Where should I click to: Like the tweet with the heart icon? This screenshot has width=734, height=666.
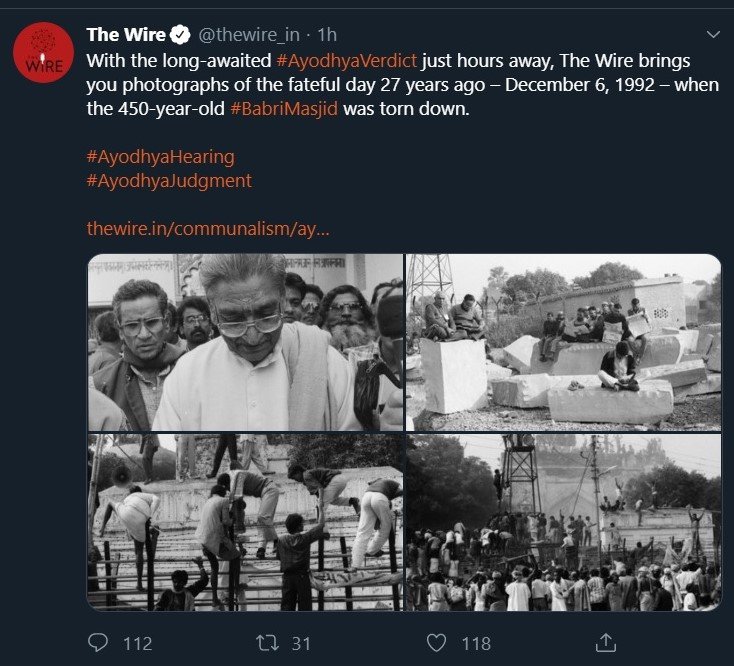436,643
